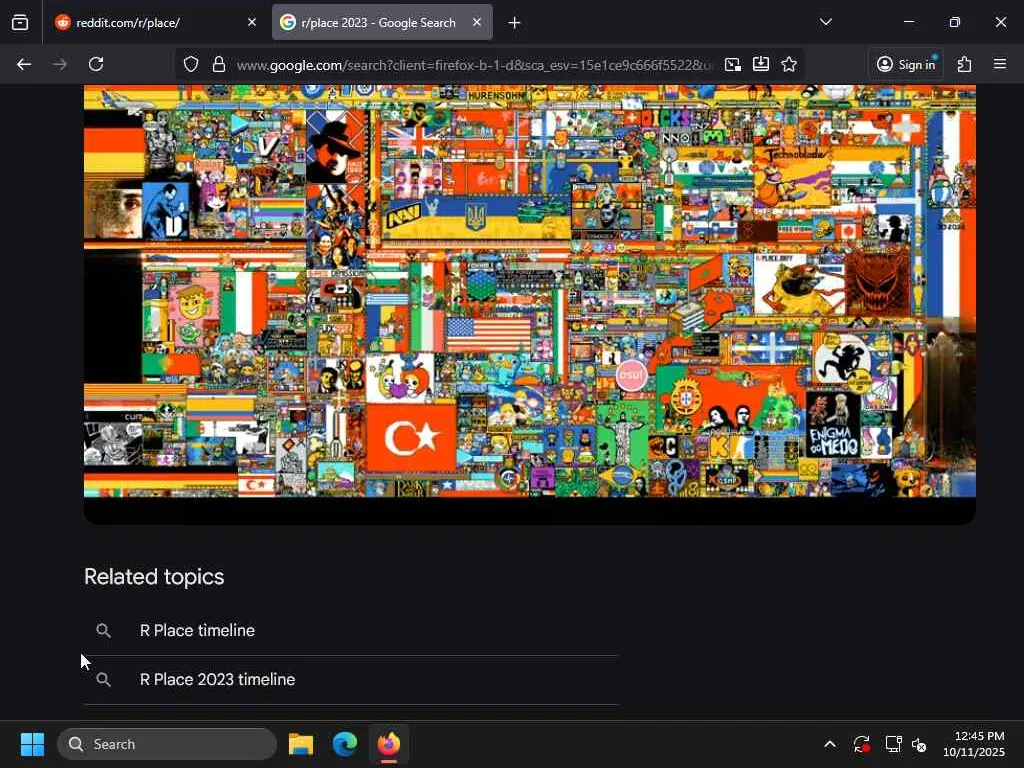Open the Windows Start menu
The width and height of the screenshot is (1024, 768).
pyautogui.click(x=32, y=744)
